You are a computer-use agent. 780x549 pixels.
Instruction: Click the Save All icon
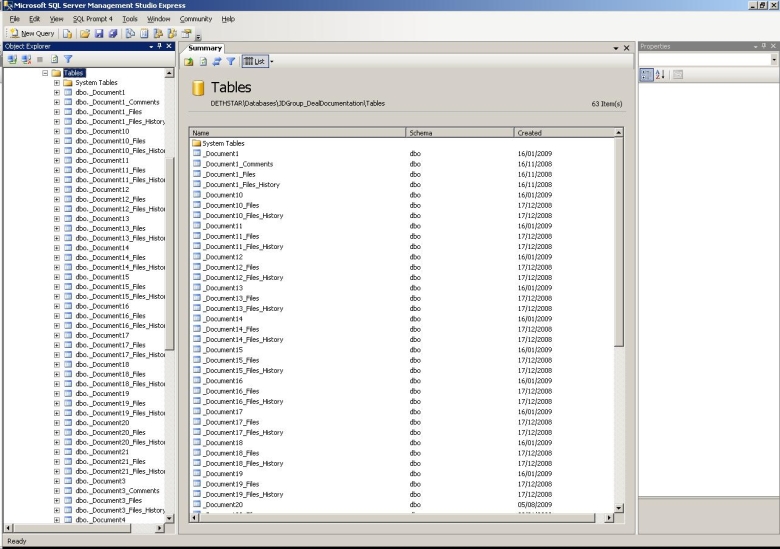point(113,33)
